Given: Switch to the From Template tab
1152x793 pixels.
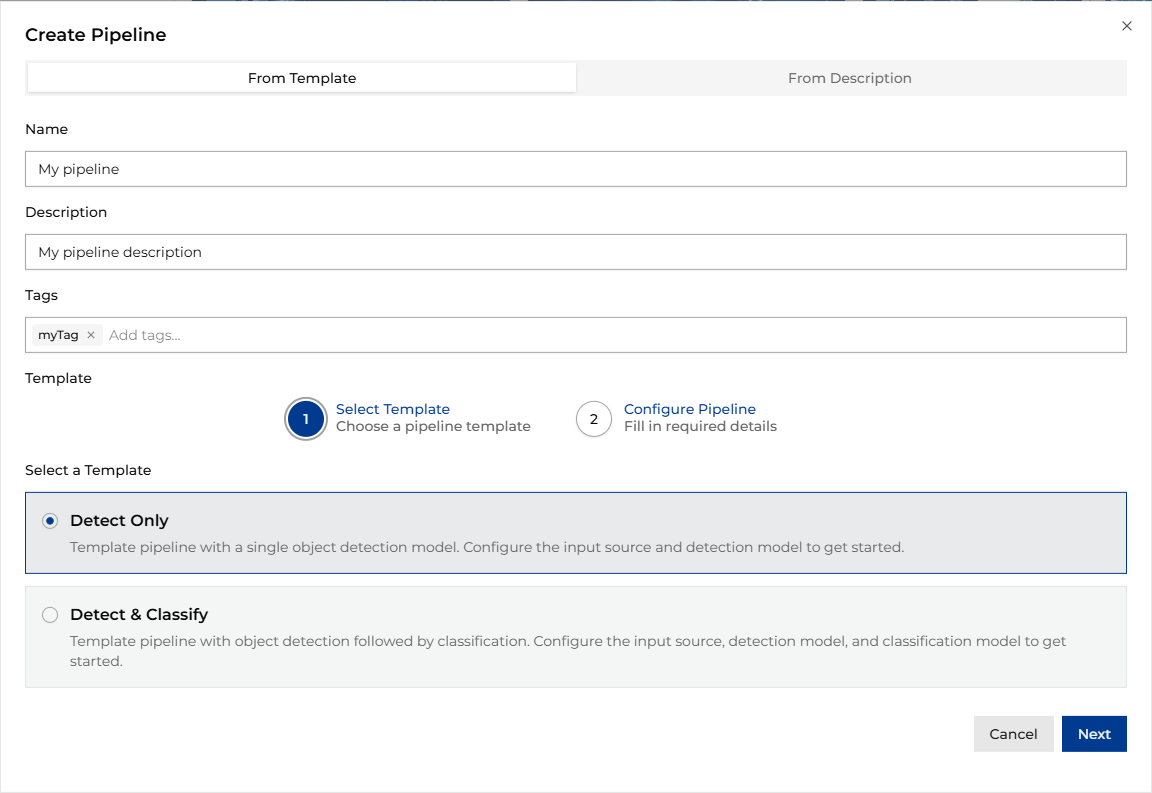Looking at the screenshot, I should (x=302, y=78).
